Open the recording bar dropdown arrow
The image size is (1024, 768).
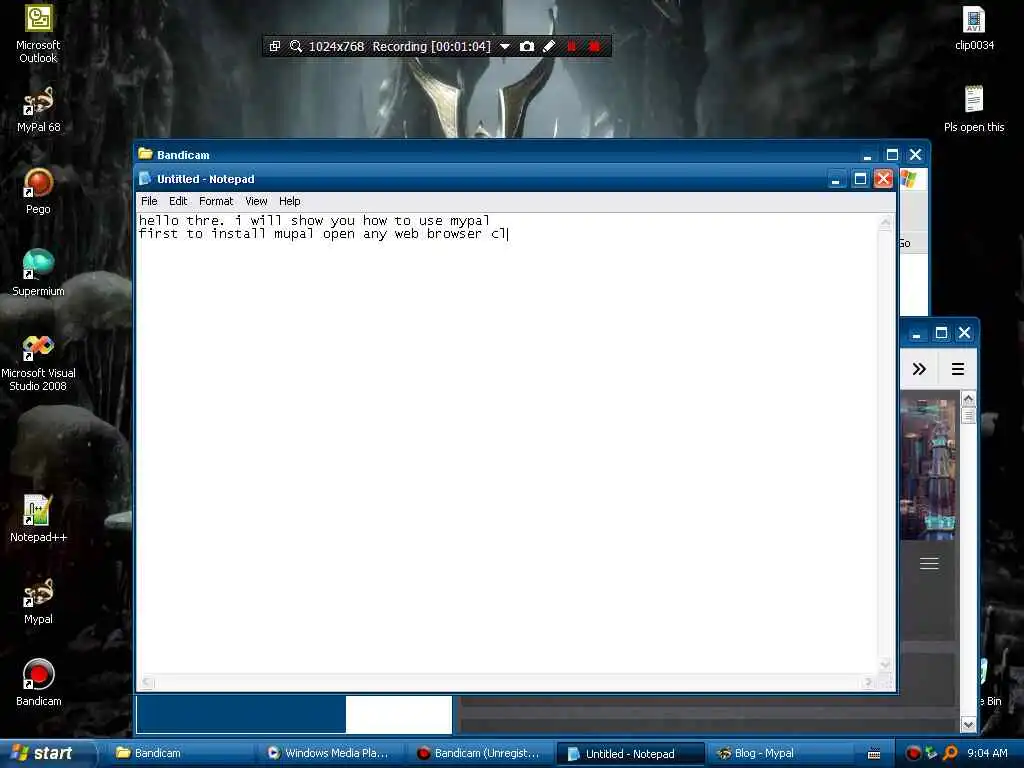(x=504, y=46)
